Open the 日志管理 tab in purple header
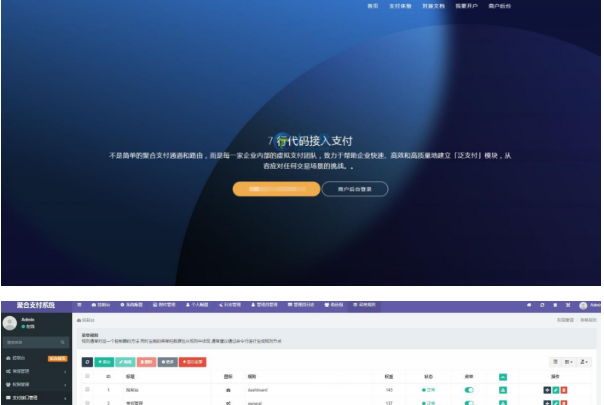Screen dimensions: 604x405 pyautogui.click(x=230, y=305)
